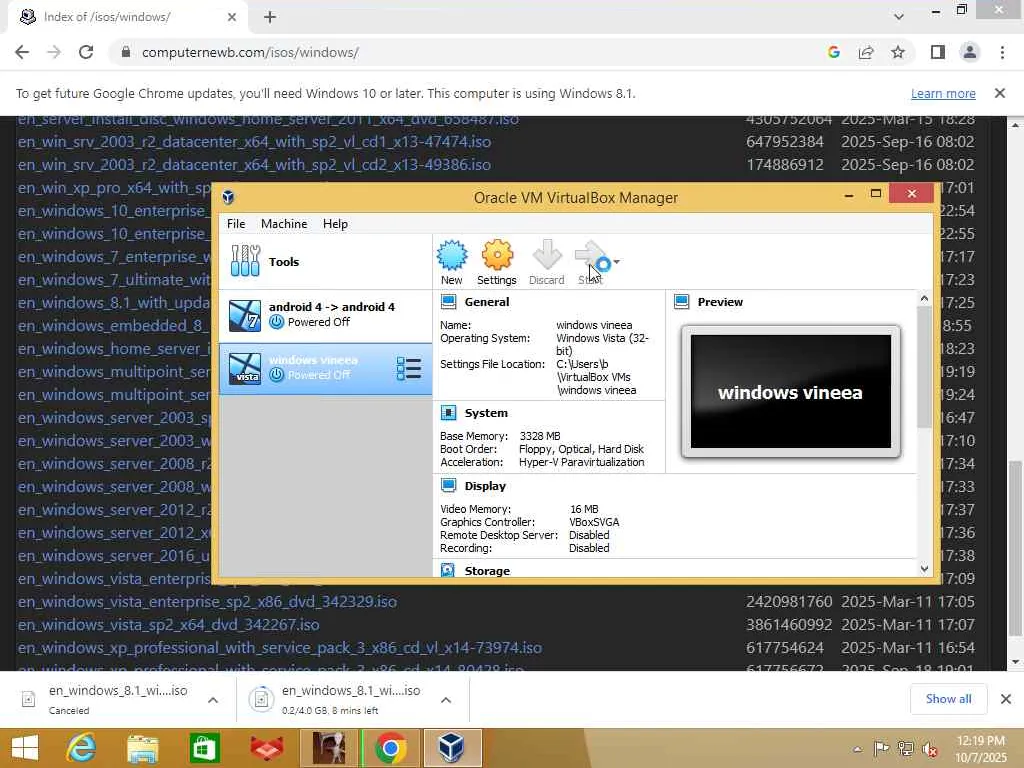This screenshot has width=1024, height=768.
Task: Click the Discard toolbar icon
Action: pos(547,262)
